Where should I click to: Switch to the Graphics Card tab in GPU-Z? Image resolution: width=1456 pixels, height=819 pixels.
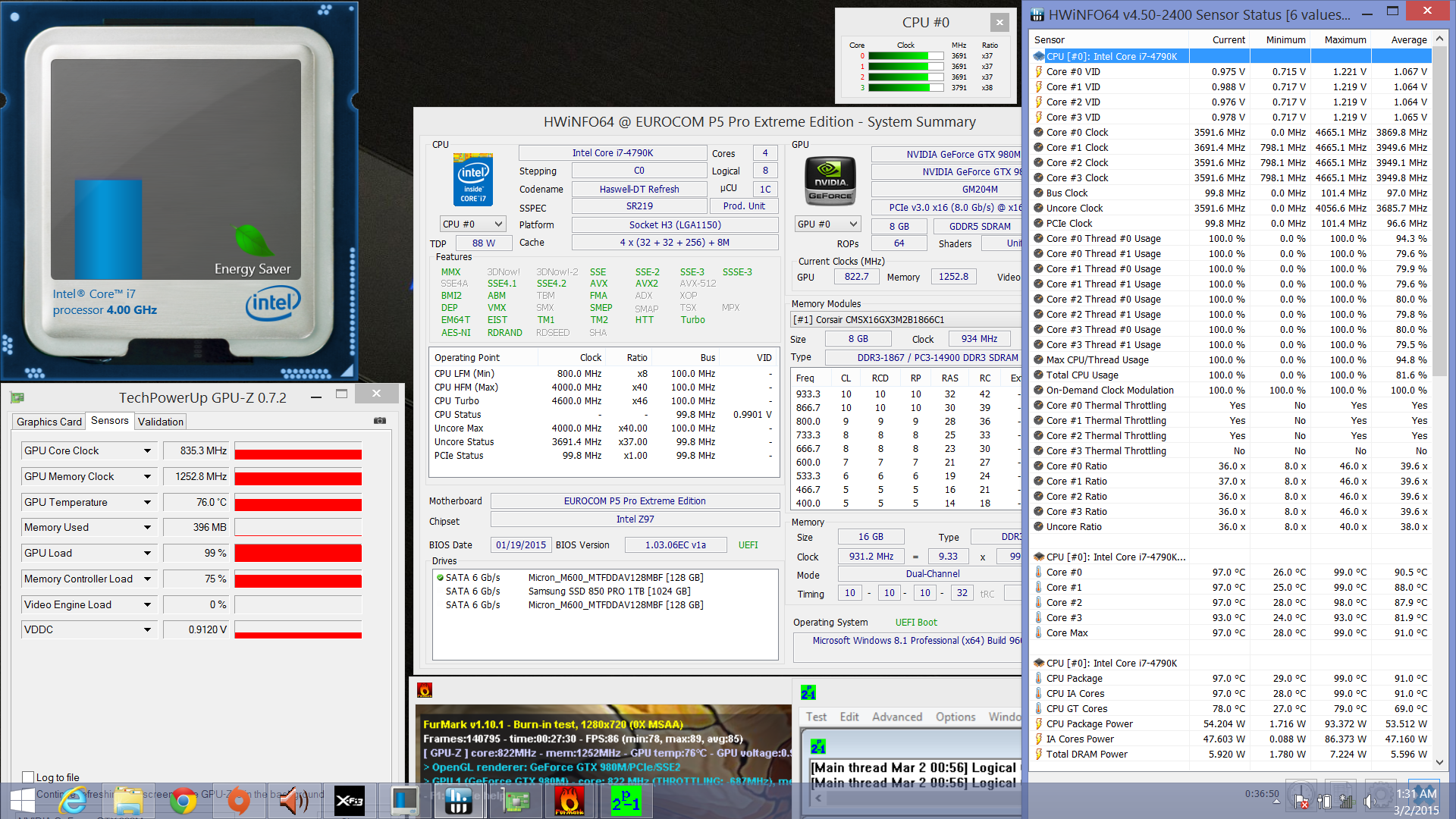49,422
